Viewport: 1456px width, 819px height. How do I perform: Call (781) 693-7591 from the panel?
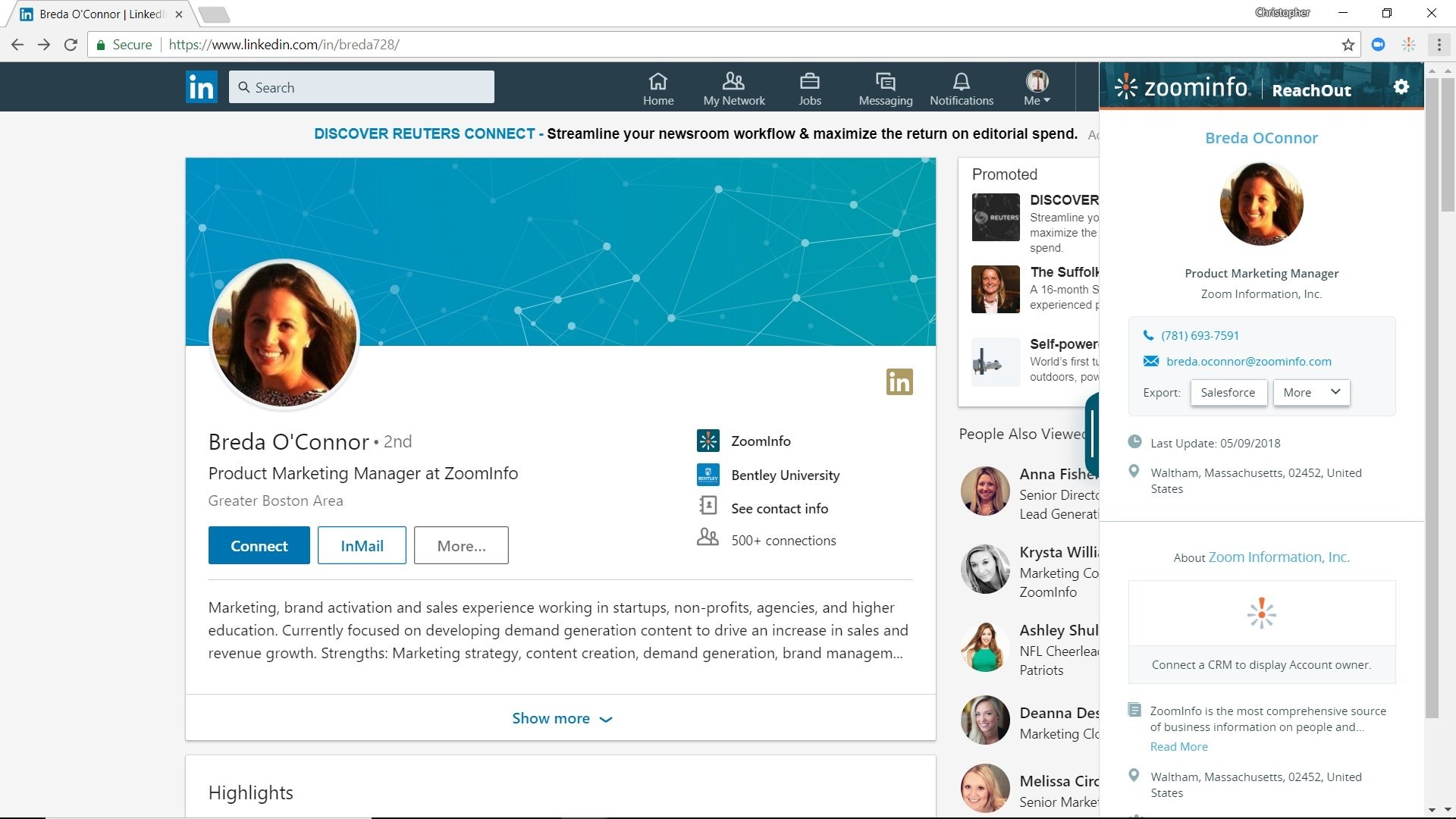tap(1200, 335)
